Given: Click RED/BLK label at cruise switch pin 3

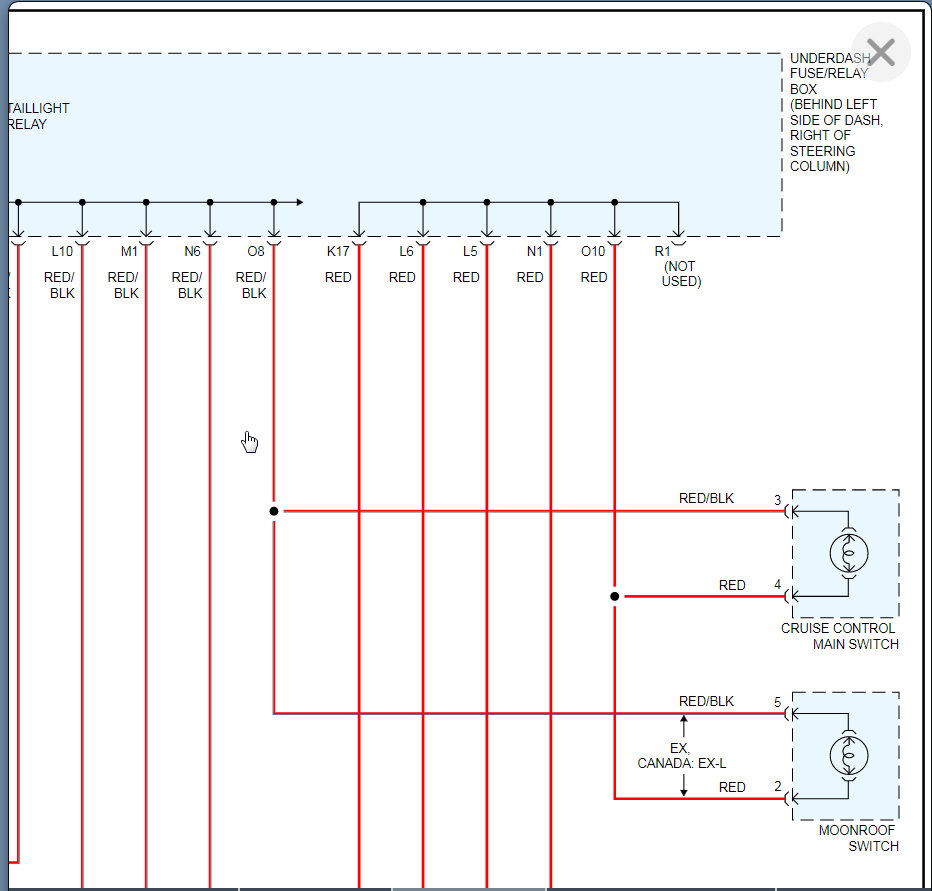Looking at the screenshot, I should click(x=706, y=498).
